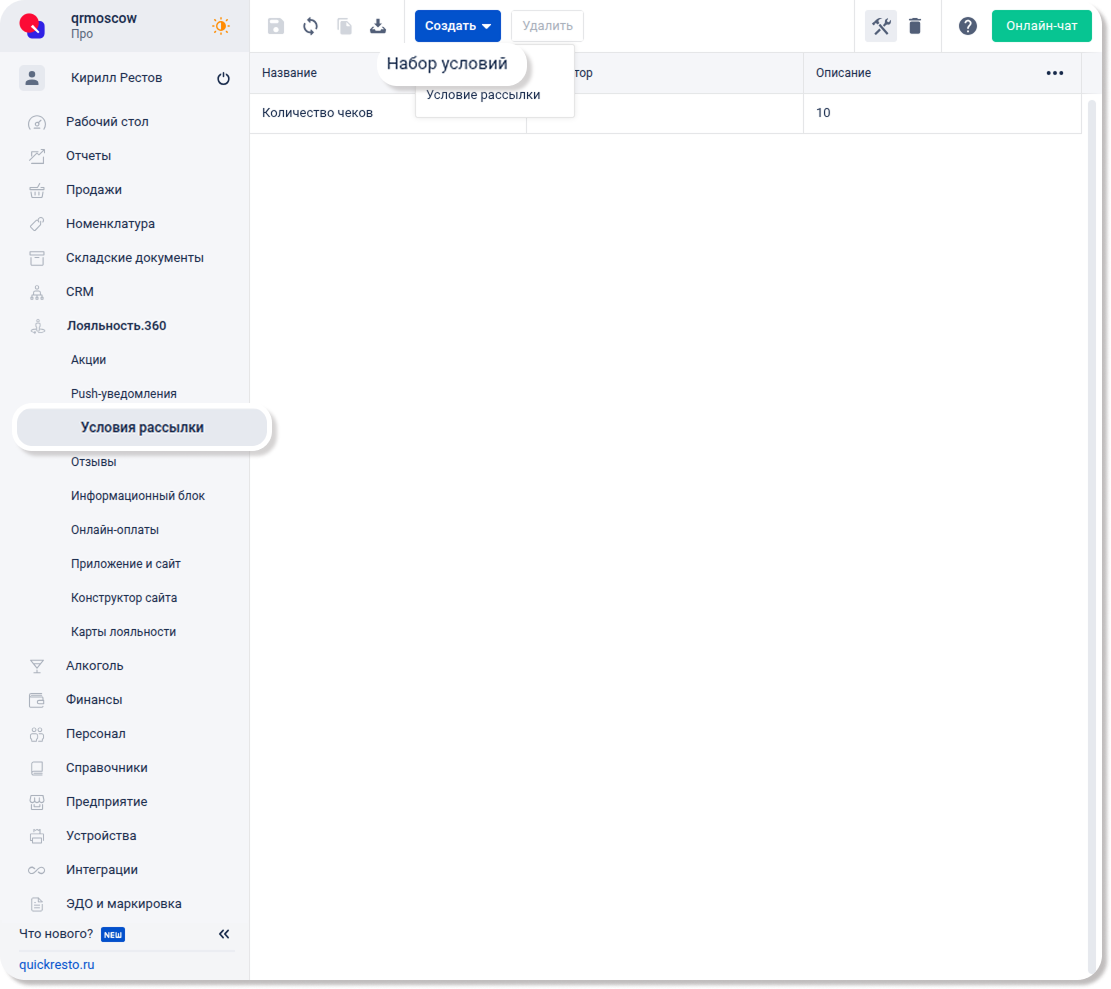Viewport: 1111px width, 989px height.
Task: Choose Условие рассылки from the menu
Action: pos(483,95)
